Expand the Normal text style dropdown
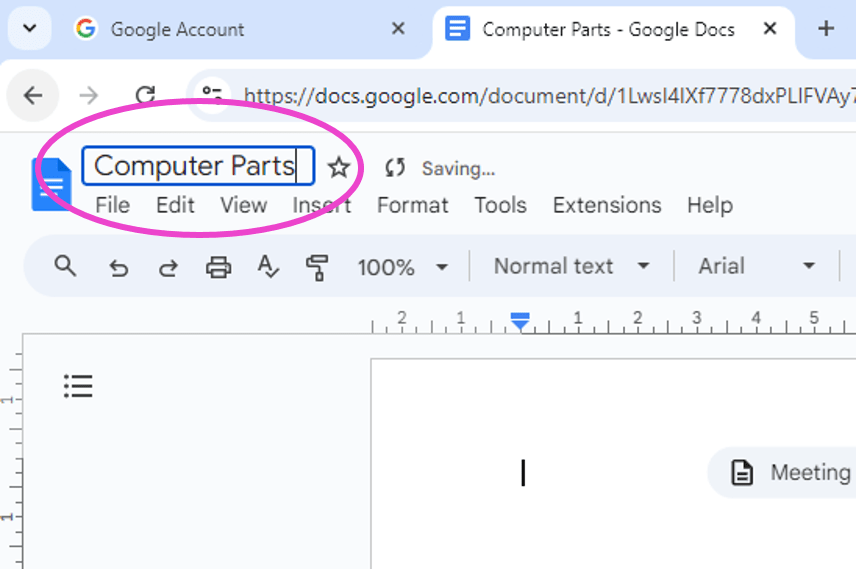 point(571,266)
